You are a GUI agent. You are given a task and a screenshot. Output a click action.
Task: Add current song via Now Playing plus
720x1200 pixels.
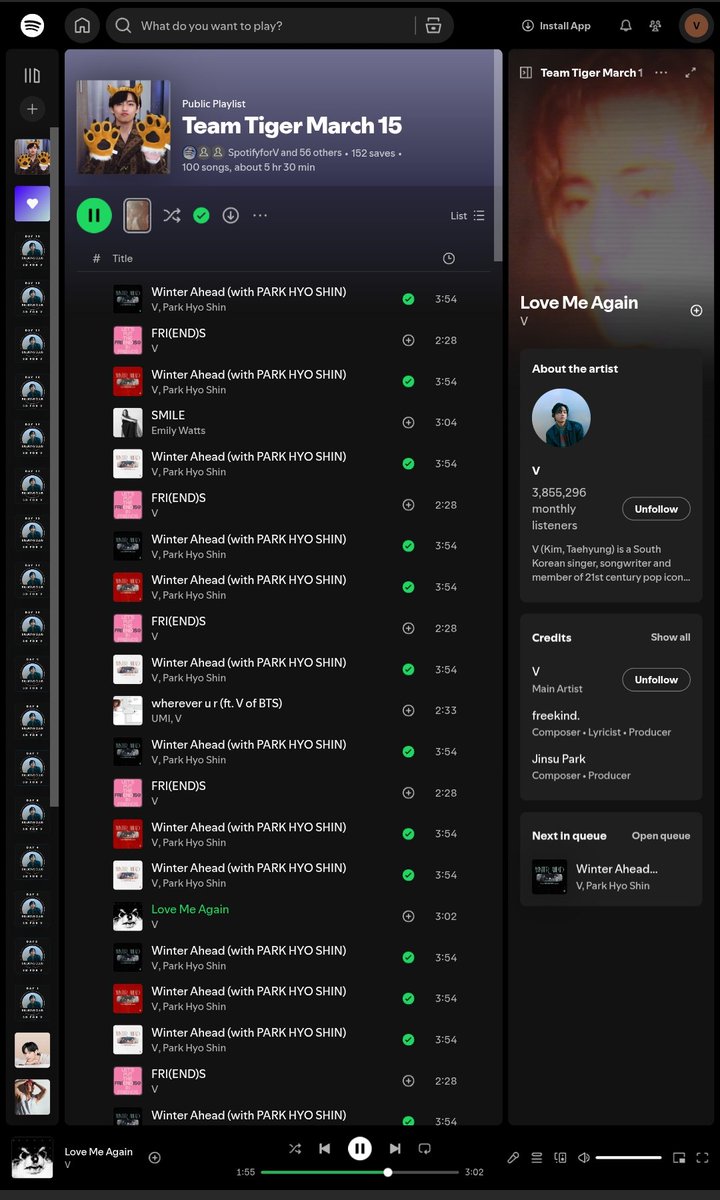point(696,311)
